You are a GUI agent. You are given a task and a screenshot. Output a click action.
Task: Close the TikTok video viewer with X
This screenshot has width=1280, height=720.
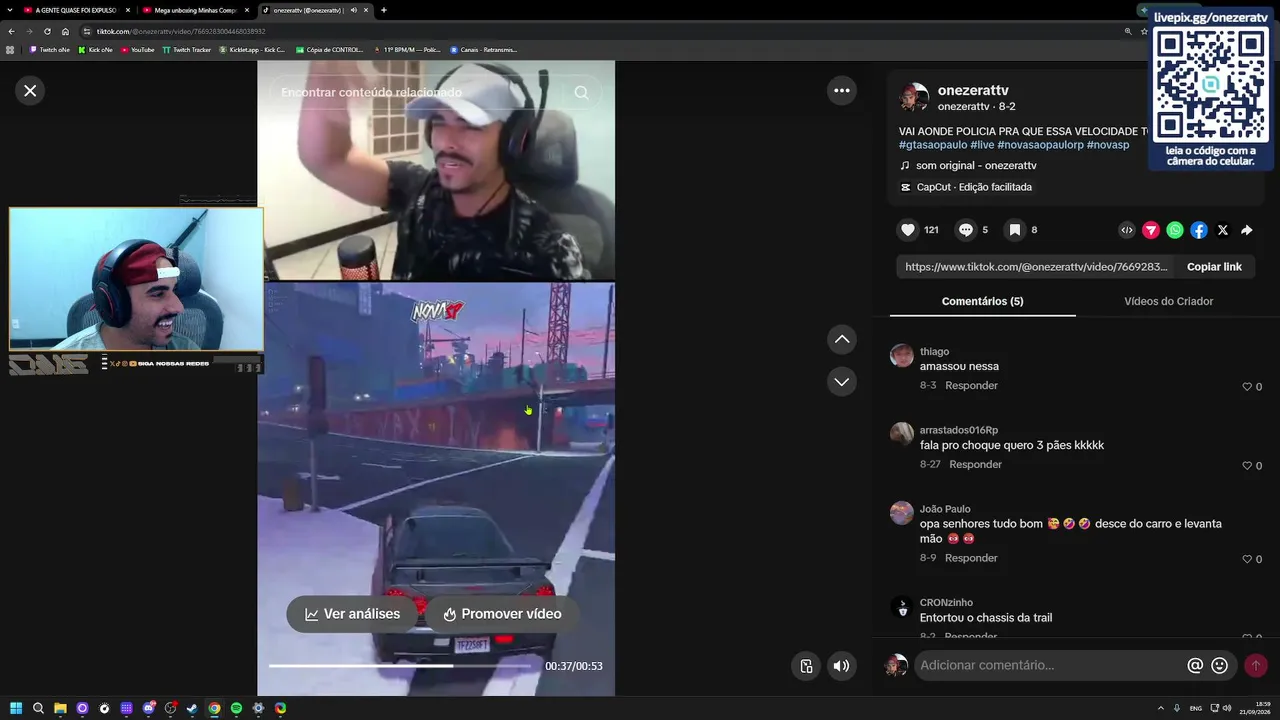[x=30, y=91]
